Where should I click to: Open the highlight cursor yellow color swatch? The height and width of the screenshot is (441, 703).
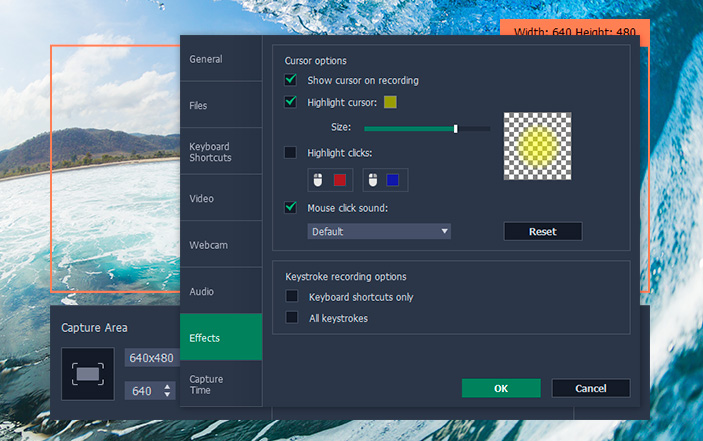(391, 102)
